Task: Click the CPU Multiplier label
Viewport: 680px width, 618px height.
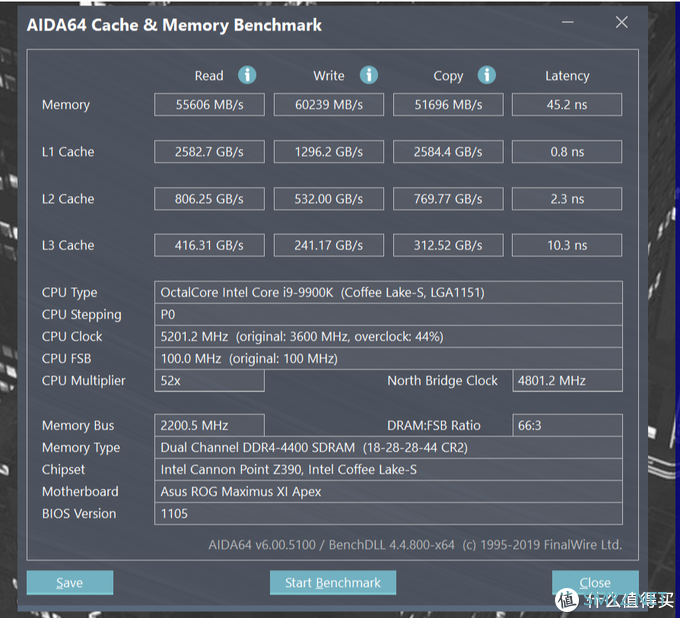Action: coord(83,381)
